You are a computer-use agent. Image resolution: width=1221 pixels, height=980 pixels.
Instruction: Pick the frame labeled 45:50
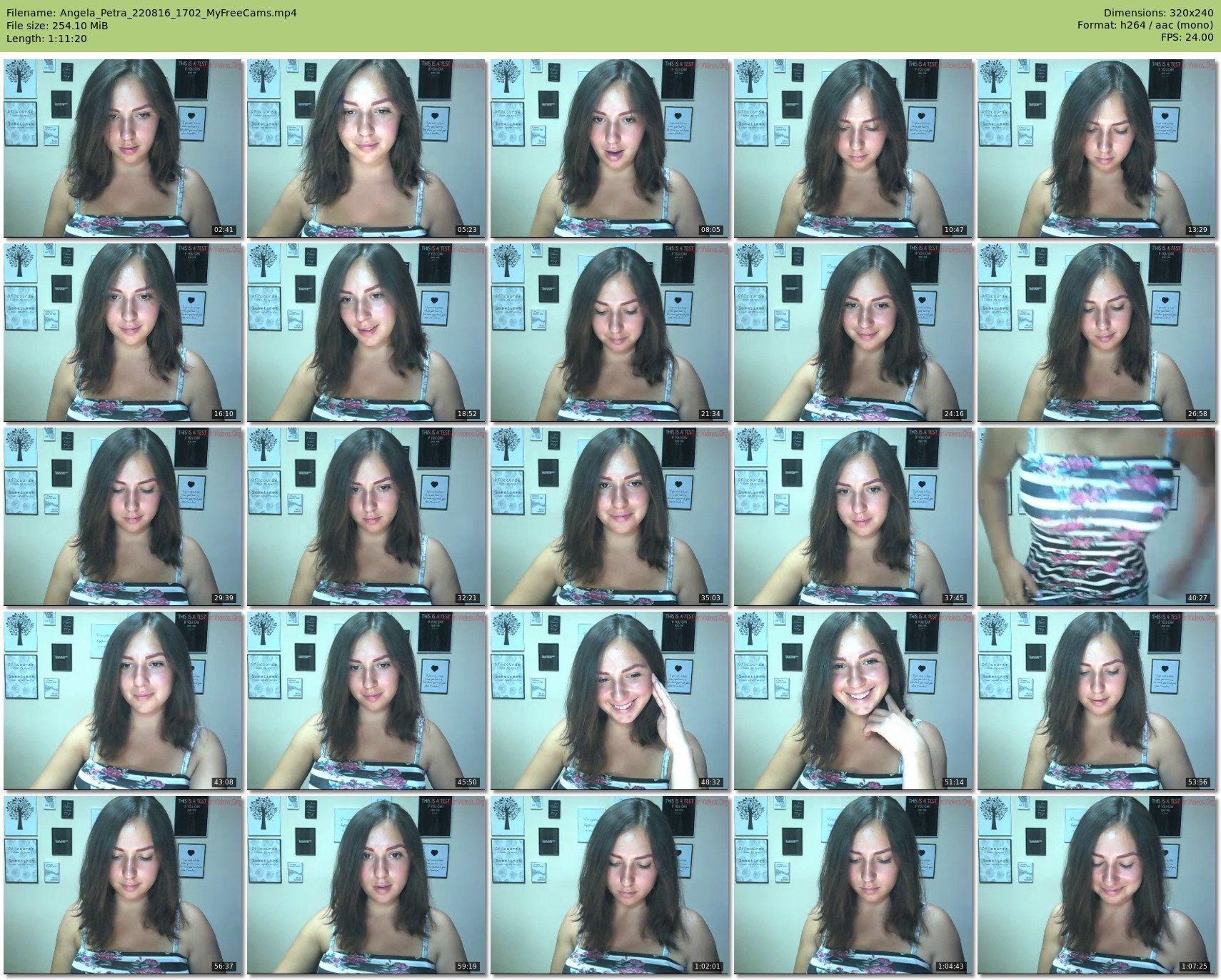(x=366, y=700)
